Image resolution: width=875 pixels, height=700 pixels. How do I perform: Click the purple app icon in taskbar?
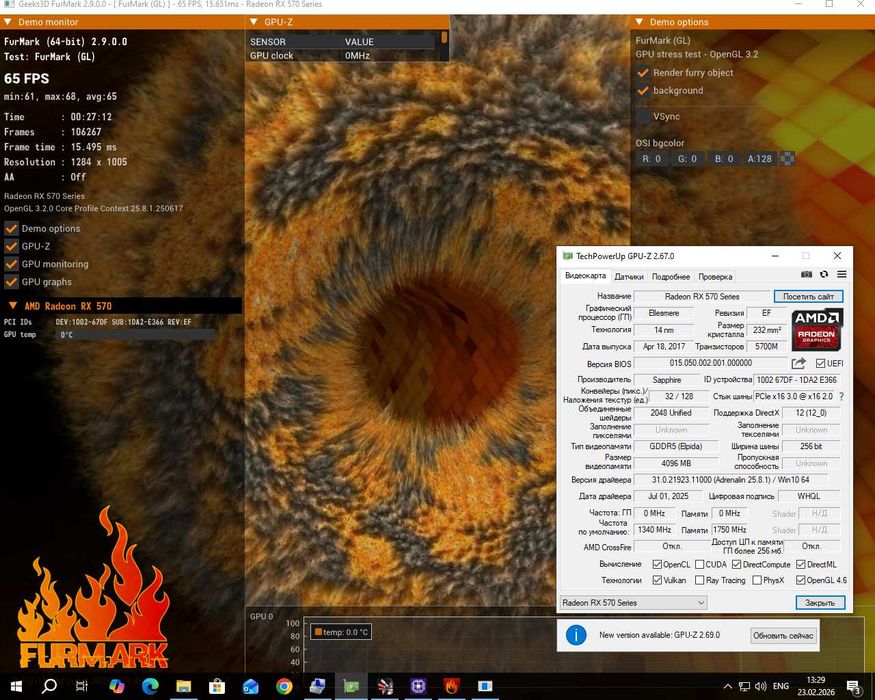[418, 685]
